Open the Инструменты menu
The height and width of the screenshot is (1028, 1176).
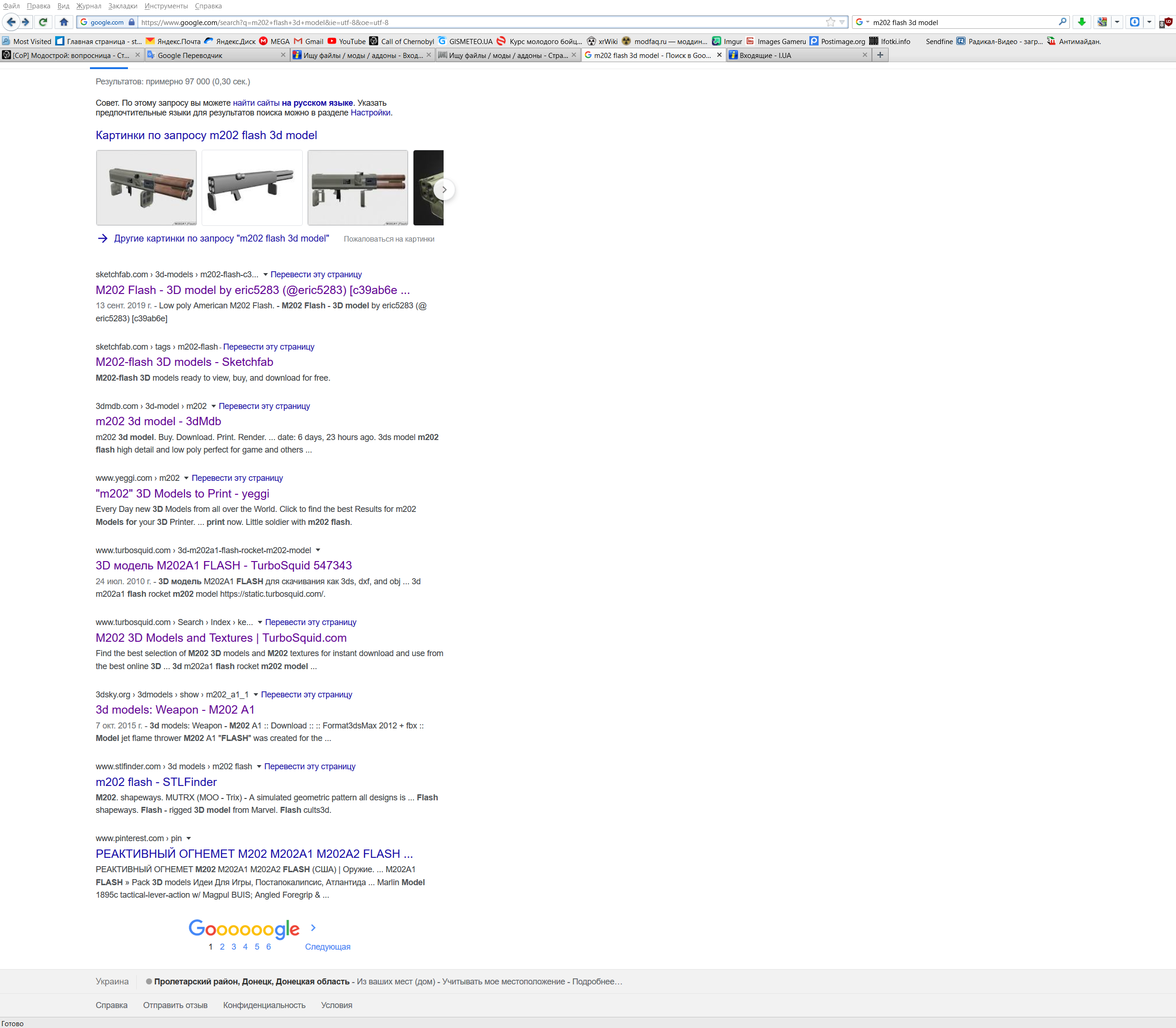point(165,6)
